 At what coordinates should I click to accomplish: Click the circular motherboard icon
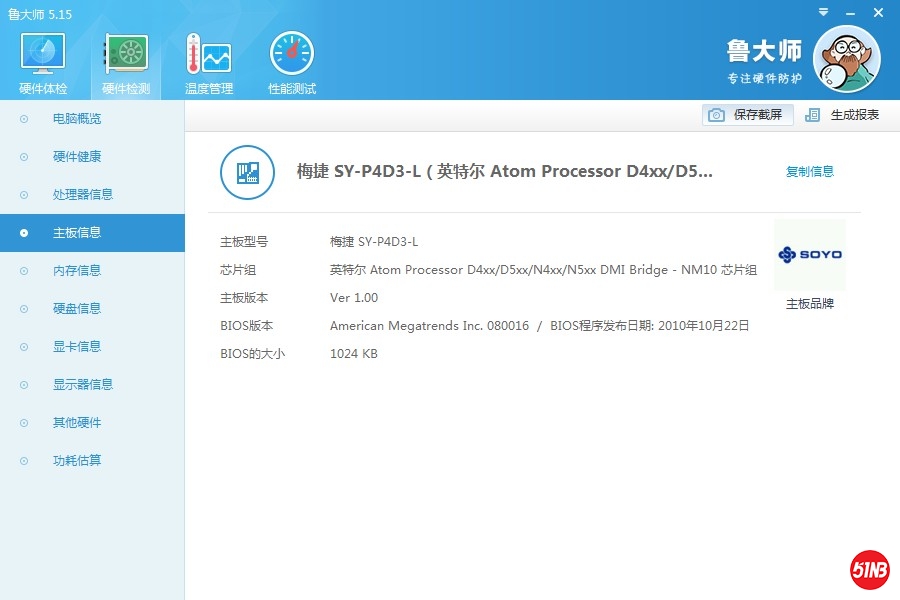coord(246,172)
